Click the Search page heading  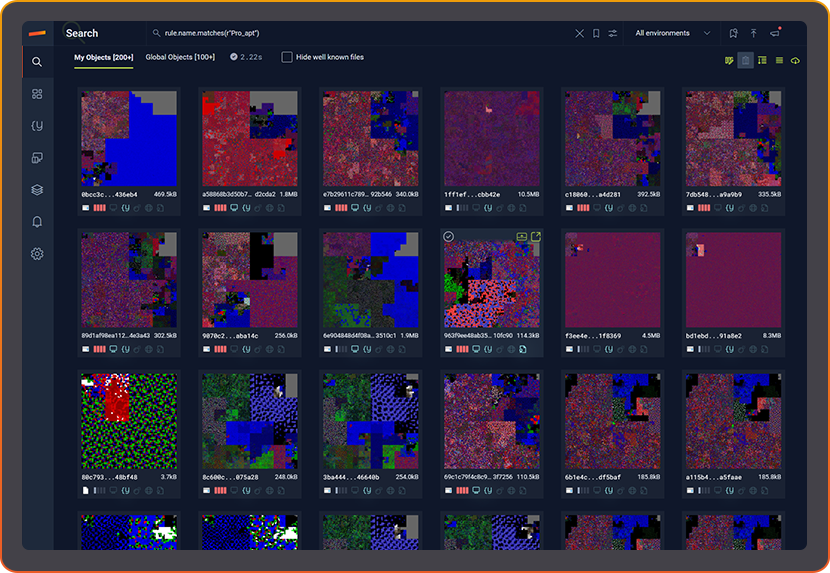(x=82, y=33)
